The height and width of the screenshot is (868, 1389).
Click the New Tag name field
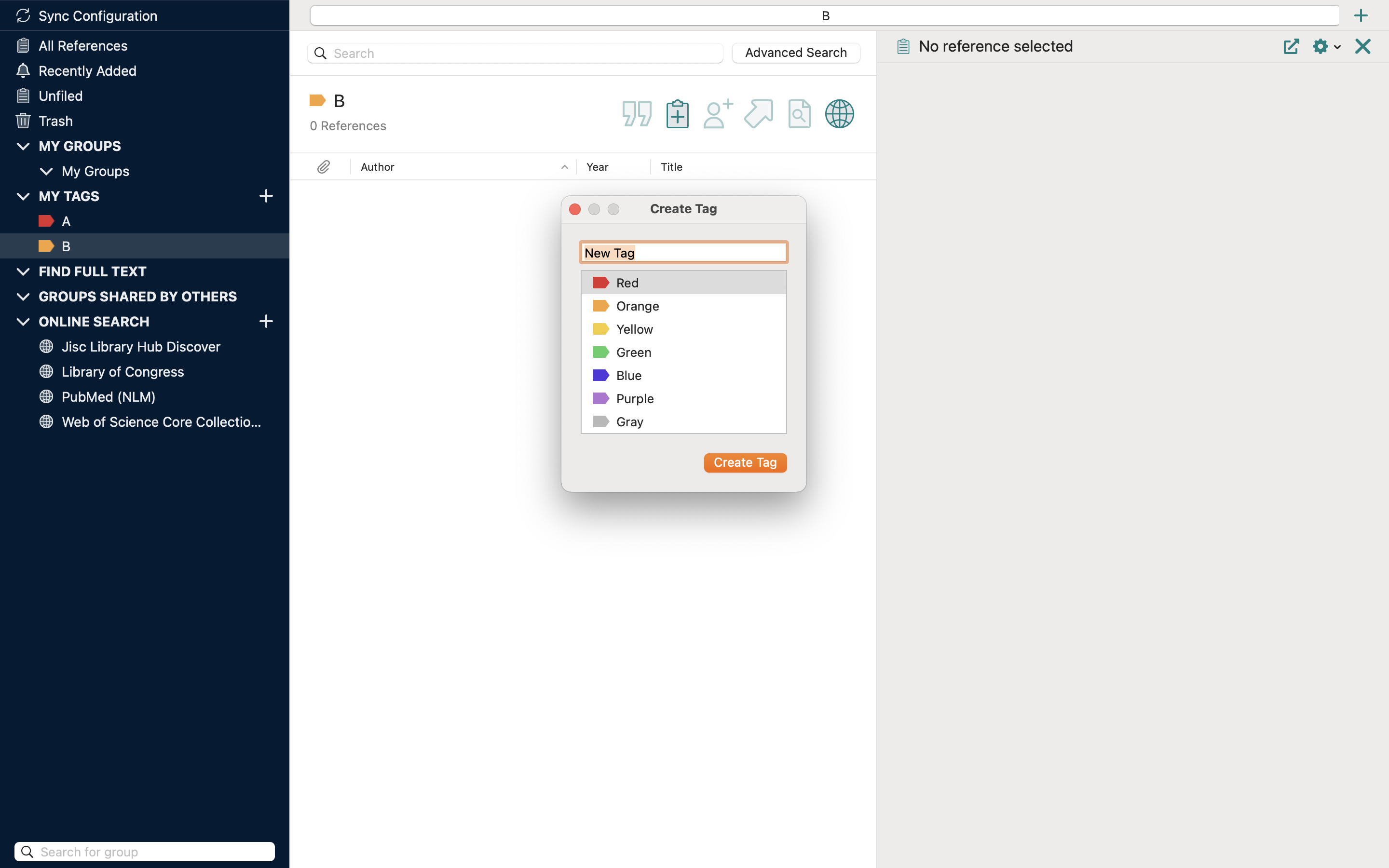click(x=683, y=253)
